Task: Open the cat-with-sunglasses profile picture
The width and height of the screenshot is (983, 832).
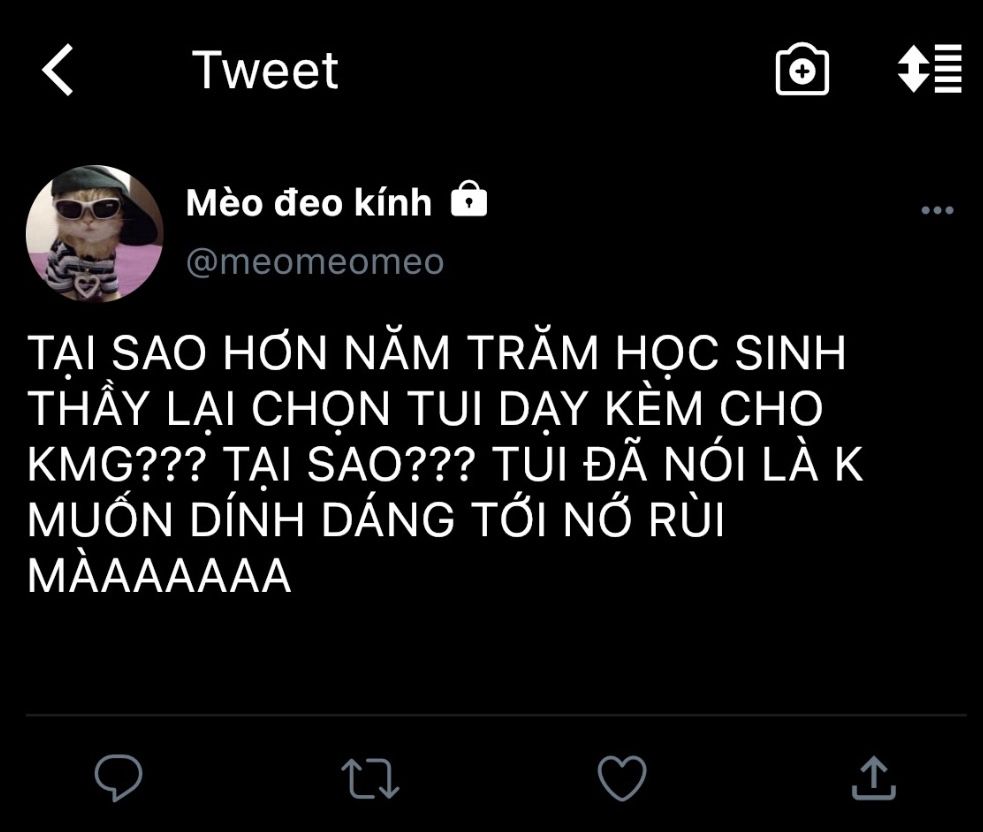Action: 95,234
